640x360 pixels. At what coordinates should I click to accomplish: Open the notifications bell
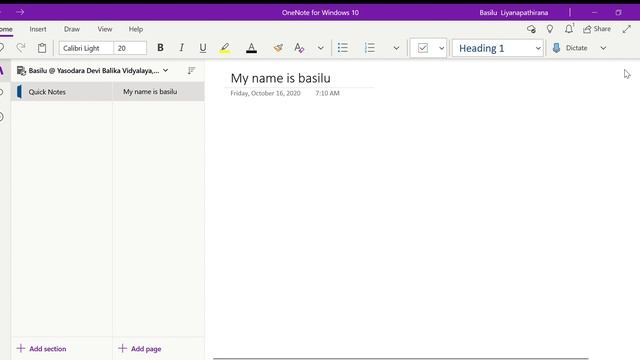569,29
